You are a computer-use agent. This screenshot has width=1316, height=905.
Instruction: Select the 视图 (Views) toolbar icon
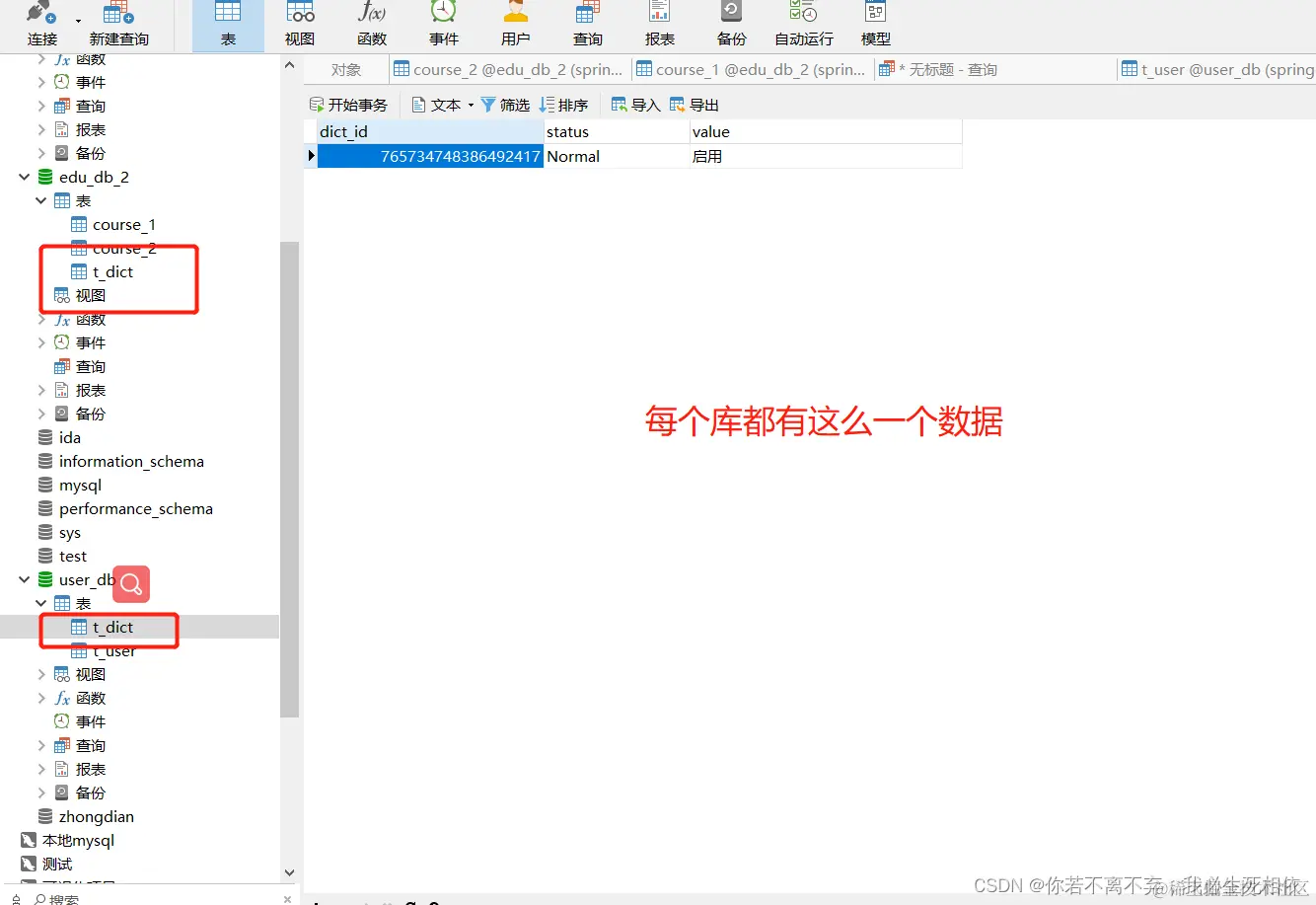[299, 24]
